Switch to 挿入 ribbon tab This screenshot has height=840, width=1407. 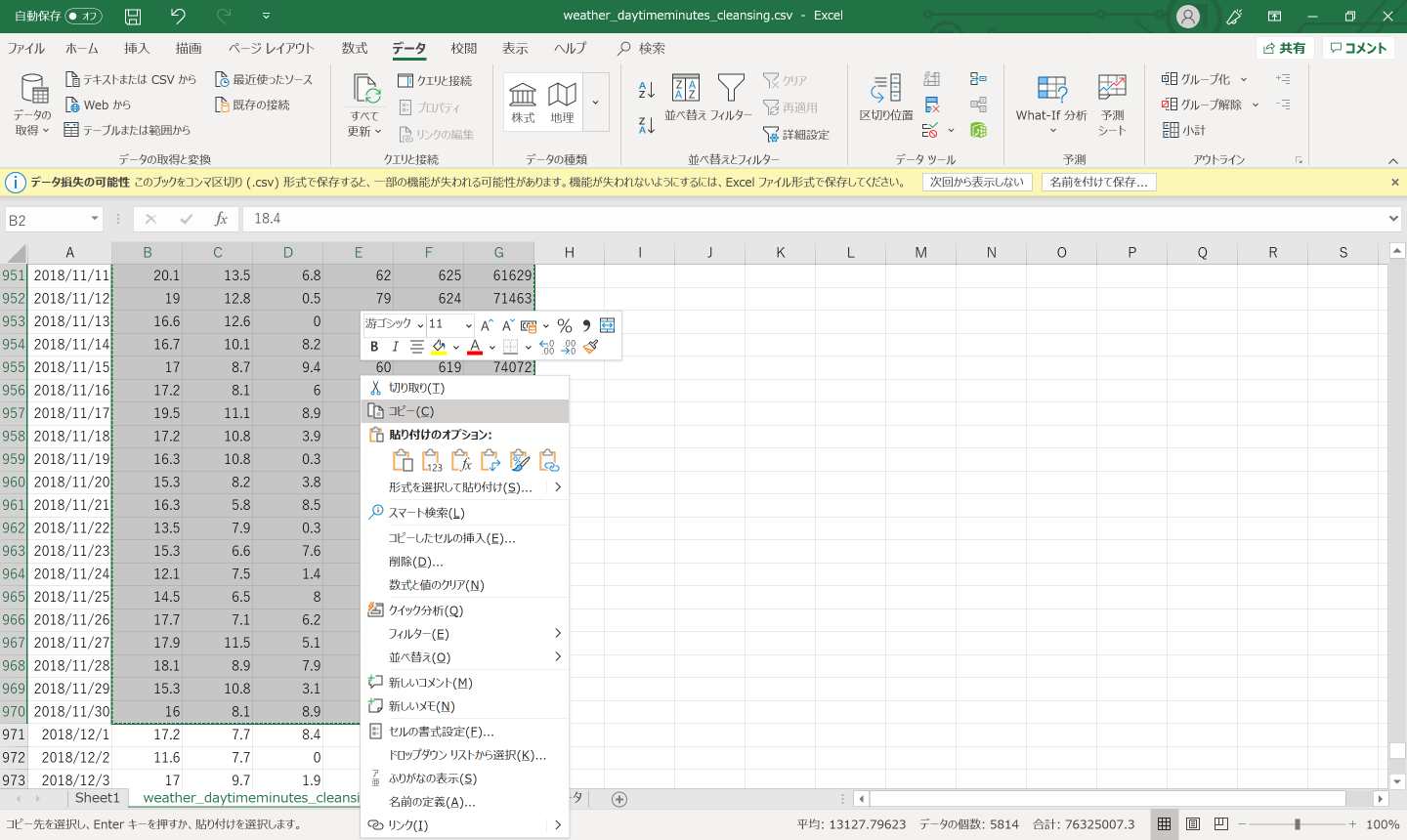[137, 48]
